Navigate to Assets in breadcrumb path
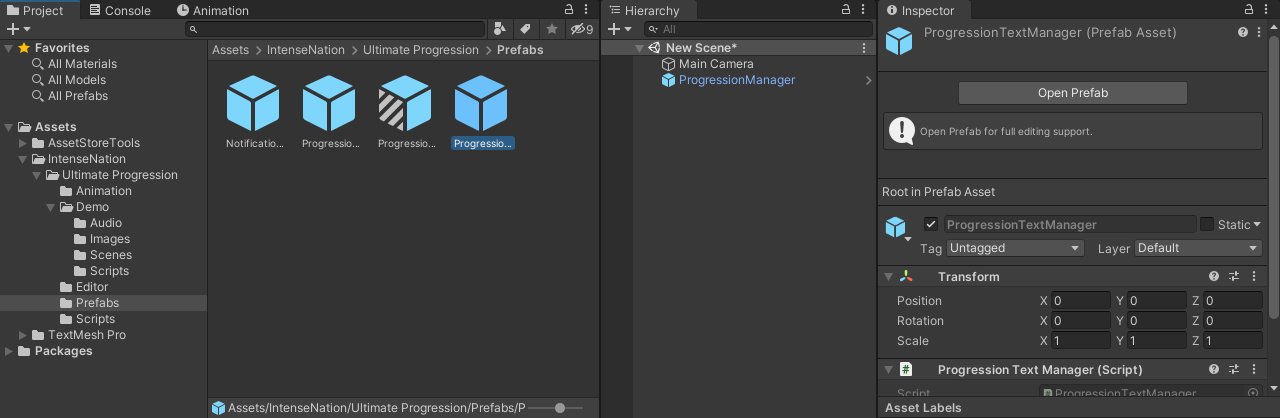This screenshot has height=418, width=1280. click(231, 50)
